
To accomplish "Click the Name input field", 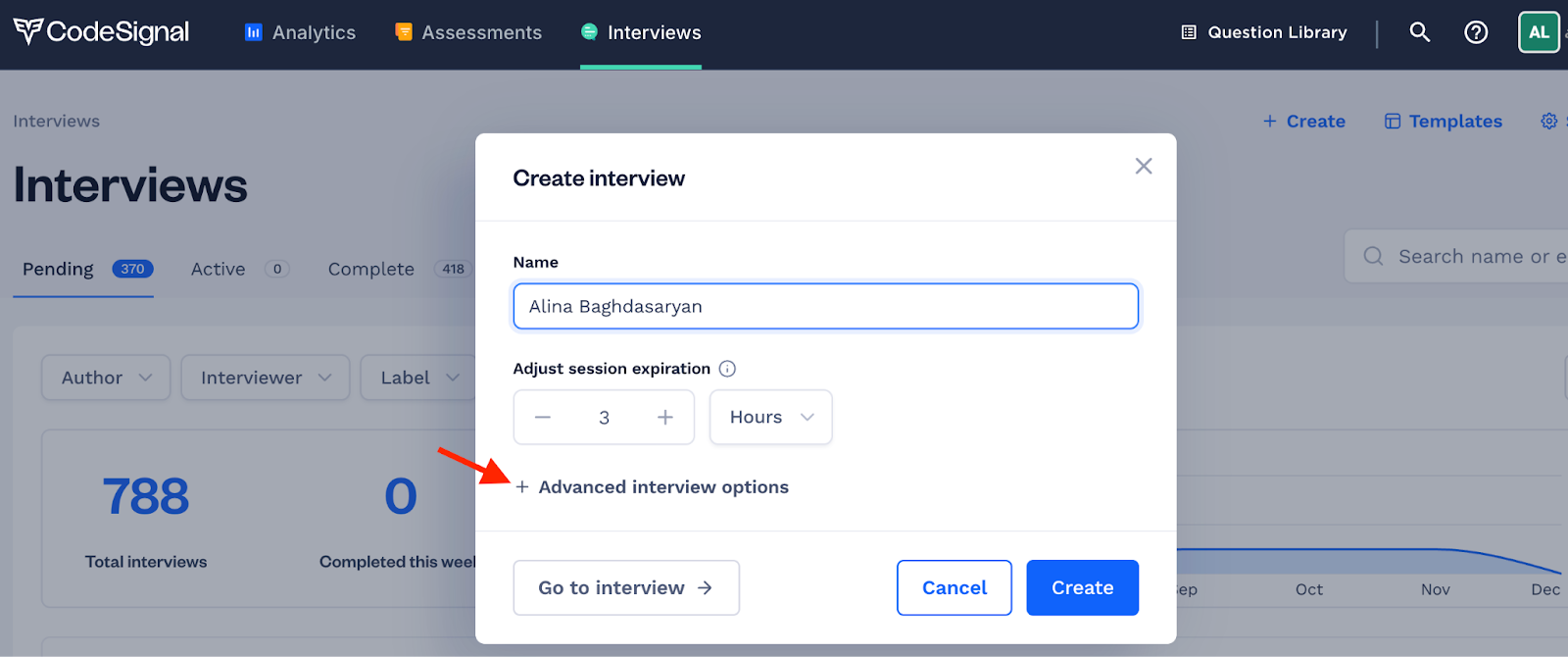I will pos(826,306).
